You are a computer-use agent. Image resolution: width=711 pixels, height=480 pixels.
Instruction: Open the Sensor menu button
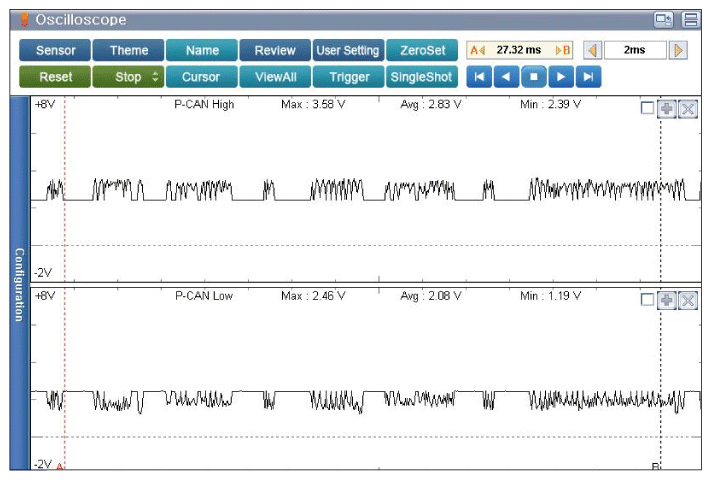(54, 50)
